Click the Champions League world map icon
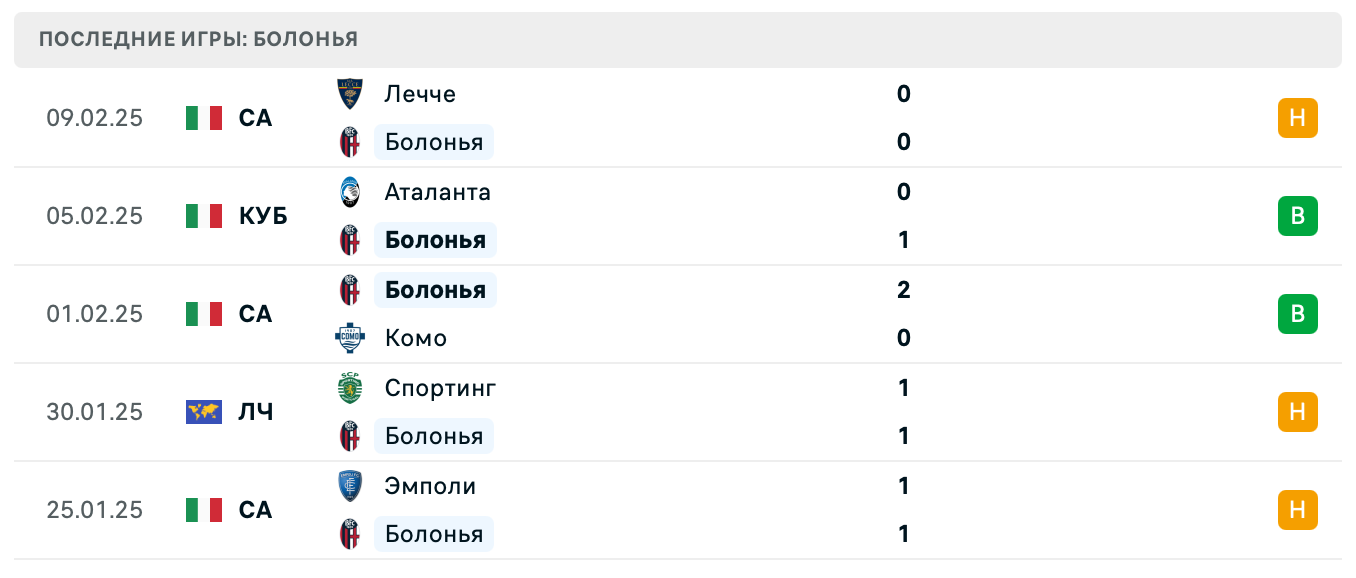This screenshot has height=578, width=1356. (204, 412)
